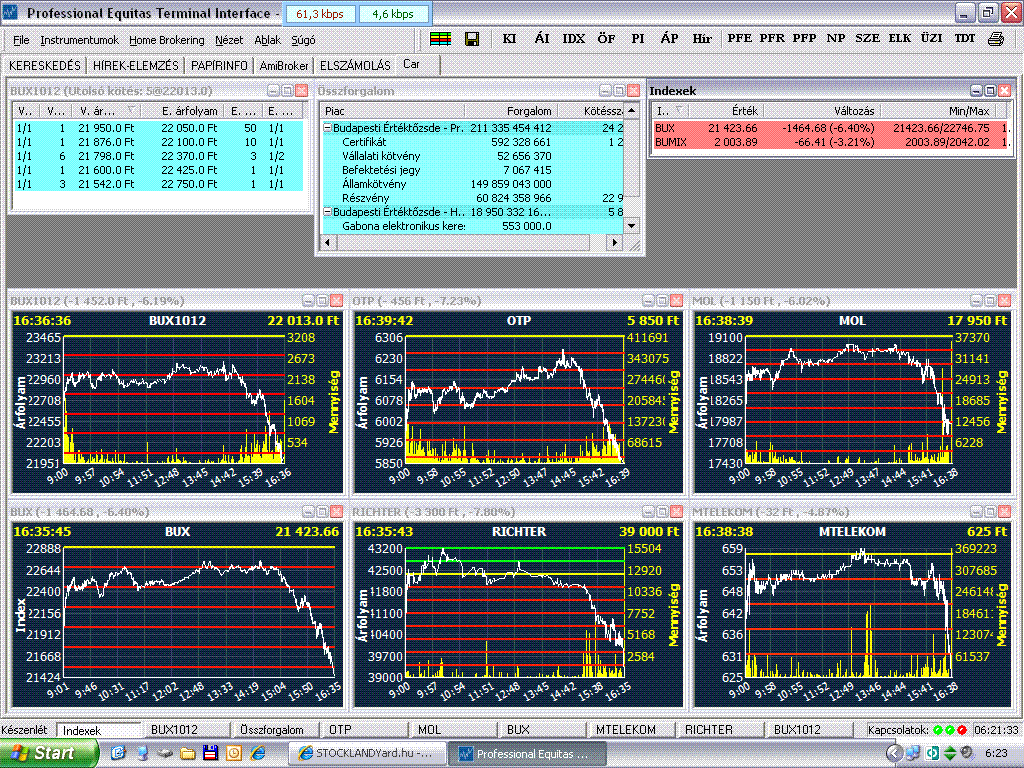Activate RICHTER window from bottom bar
Viewport: 1024px width, 768px height.
718,729
